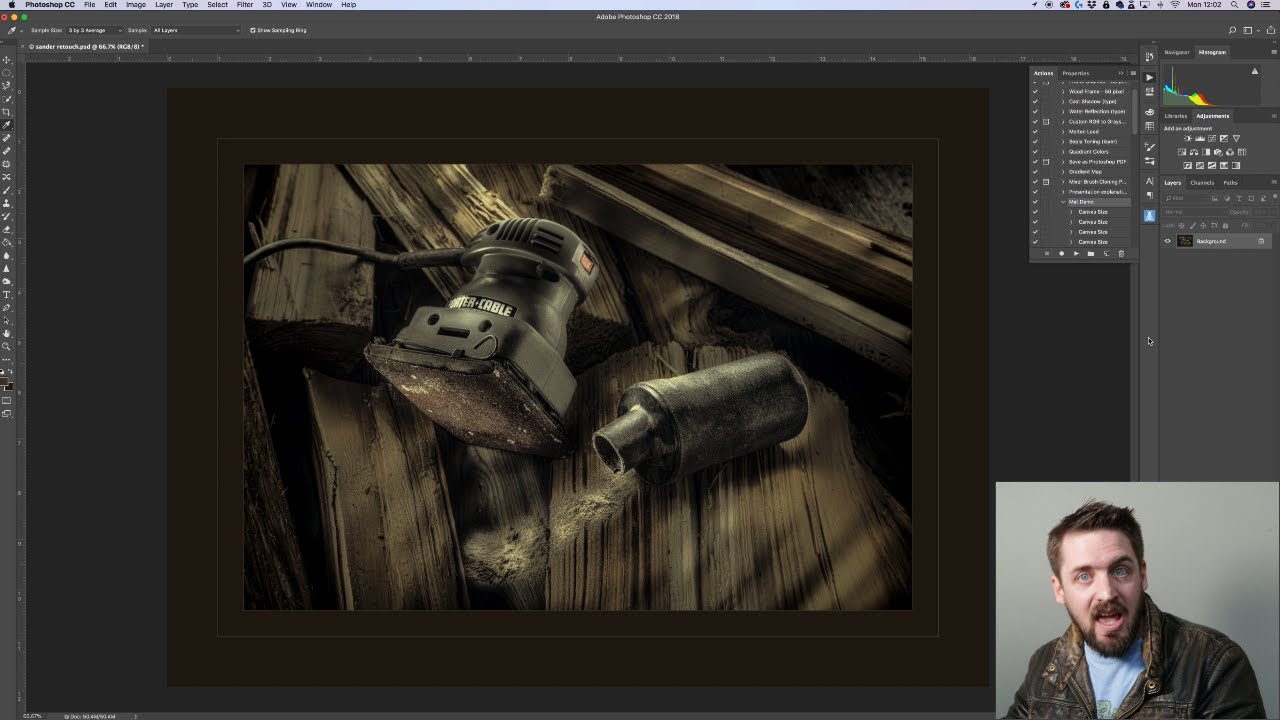Expand the first Canvas Size step
This screenshot has width=1280, height=720.
tap(1071, 212)
